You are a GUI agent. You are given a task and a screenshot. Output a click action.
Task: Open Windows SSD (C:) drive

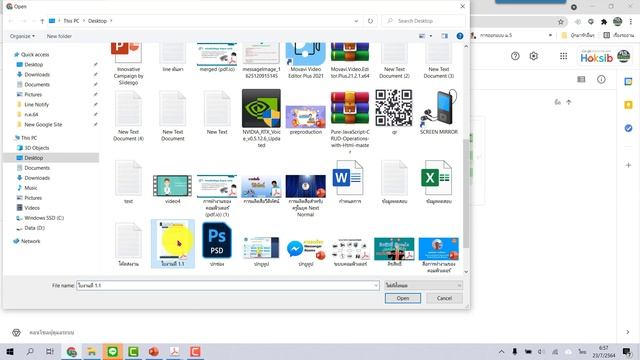click(x=44, y=218)
